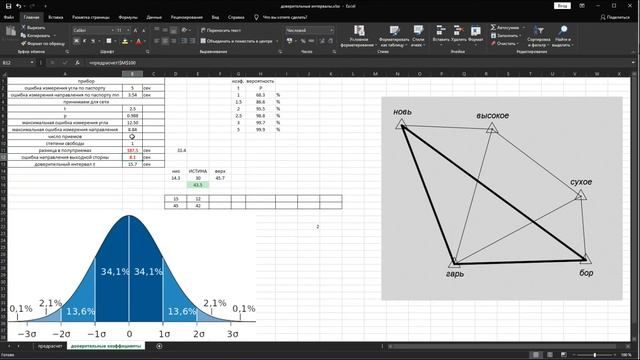Click the align middle icon
Image resolution: width=640 pixels, height=360 pixels.
click(x=165, y=30)
